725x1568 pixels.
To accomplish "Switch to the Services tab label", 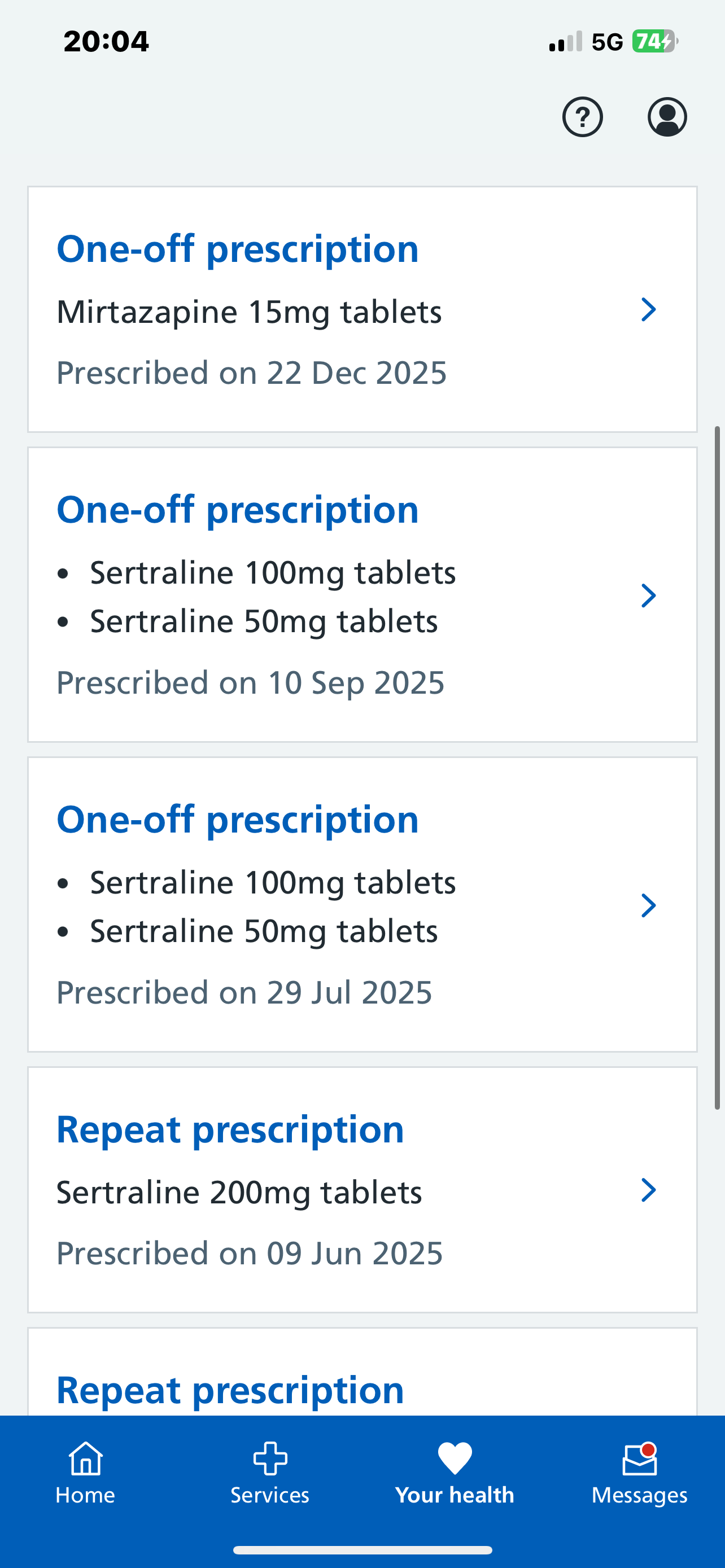I will (x=270, y=1495).
